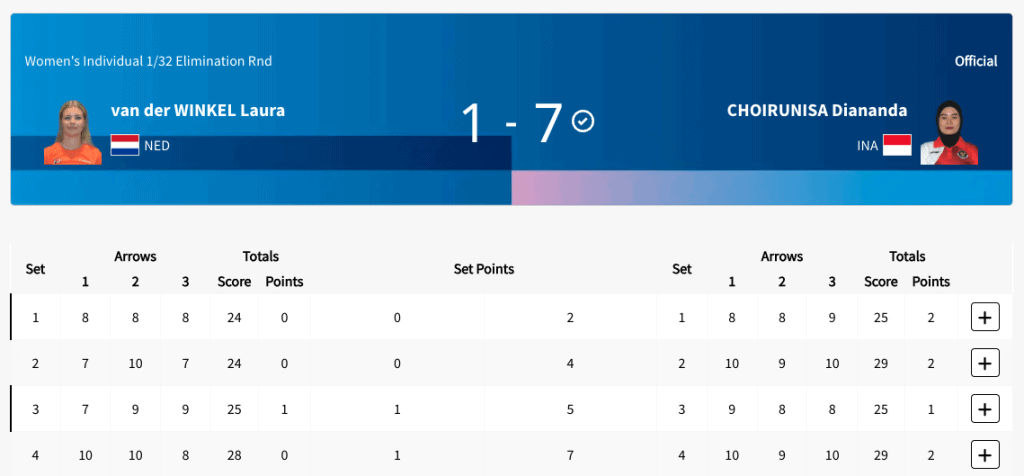
Task: Click Choirunisa's set 2 score of 29
Action: [881, 363]
